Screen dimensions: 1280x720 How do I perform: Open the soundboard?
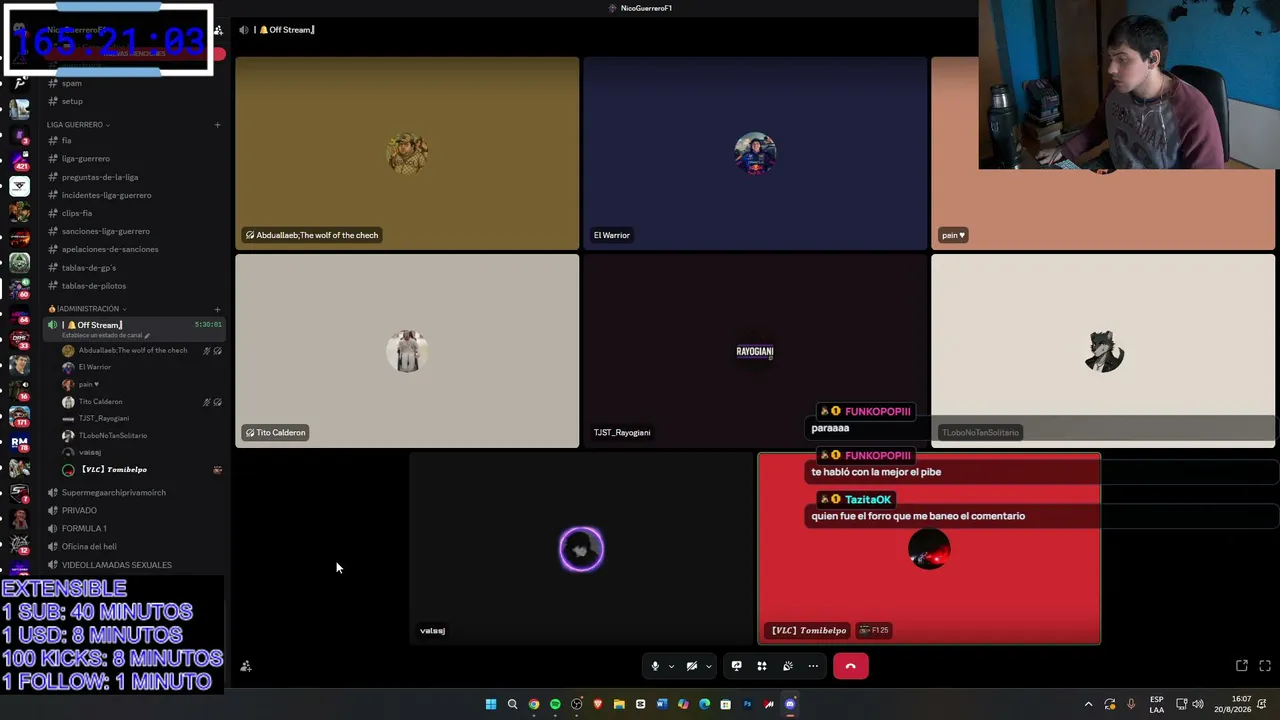(788, 666)
